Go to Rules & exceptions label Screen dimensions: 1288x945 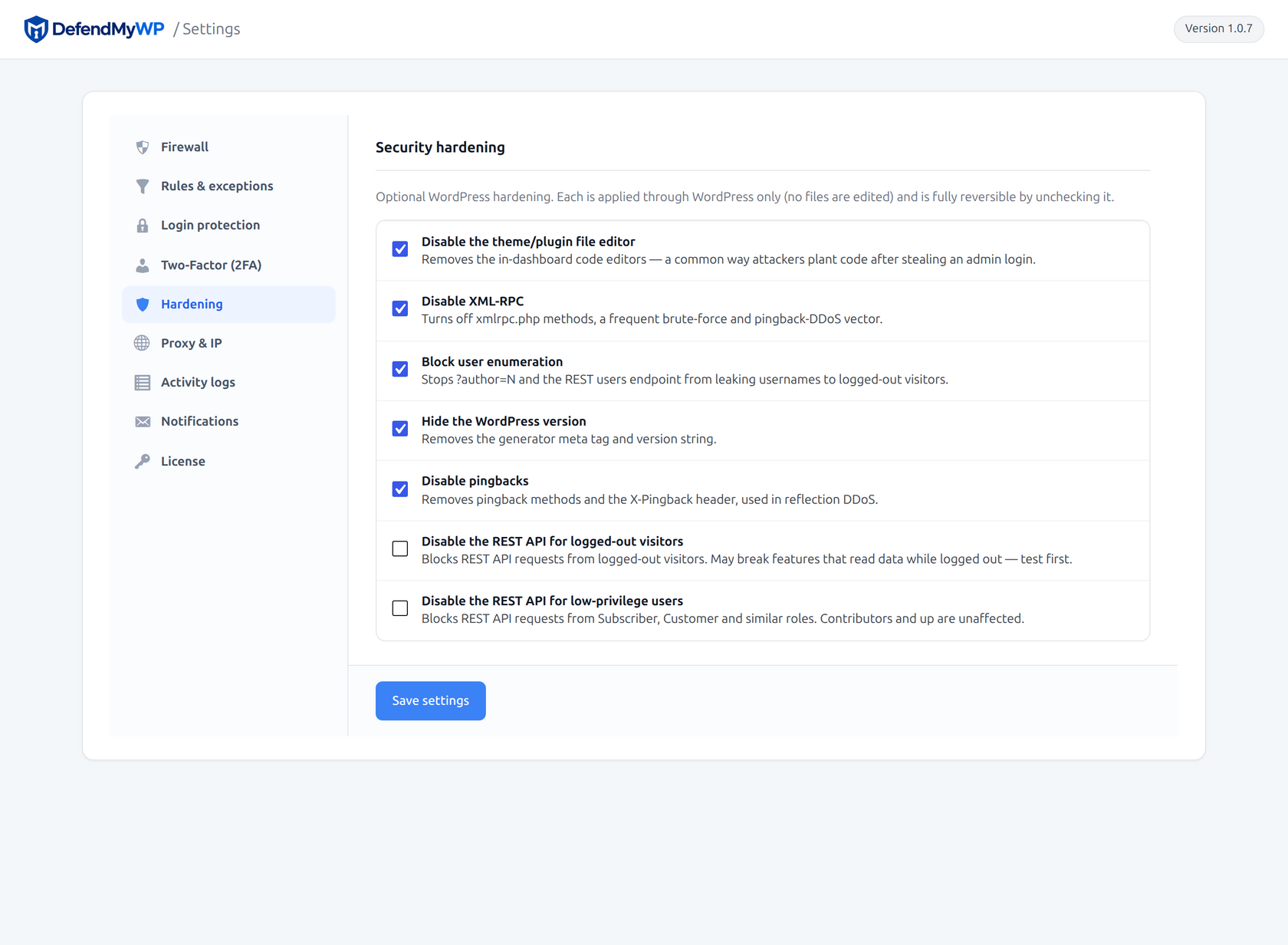coord(217,186)
